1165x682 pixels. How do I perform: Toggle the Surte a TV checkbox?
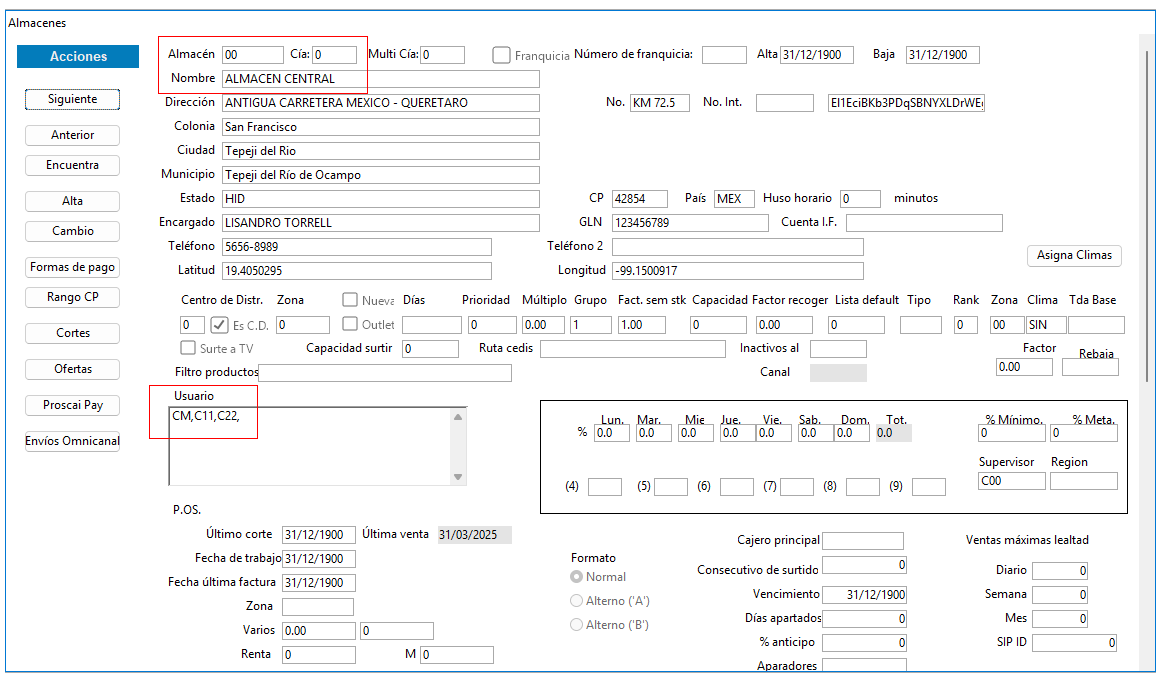(188, 348)
